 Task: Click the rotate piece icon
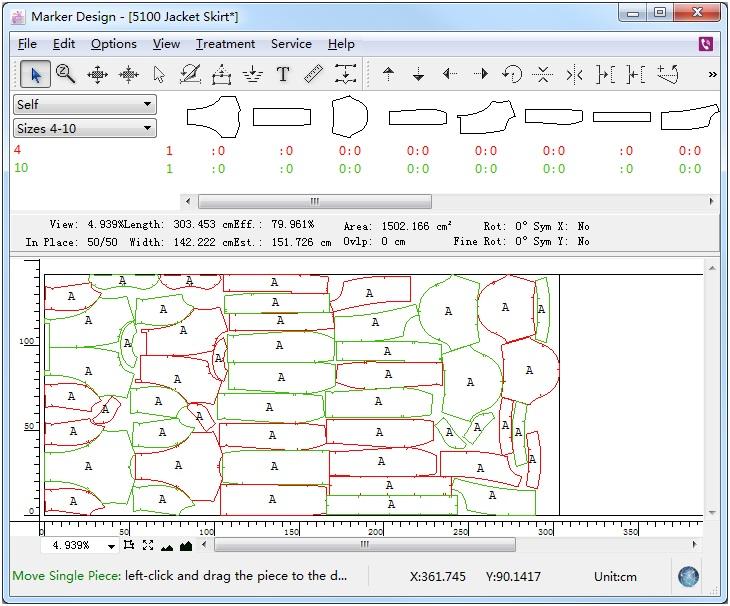pyautogui.click(x=512, y=74)
